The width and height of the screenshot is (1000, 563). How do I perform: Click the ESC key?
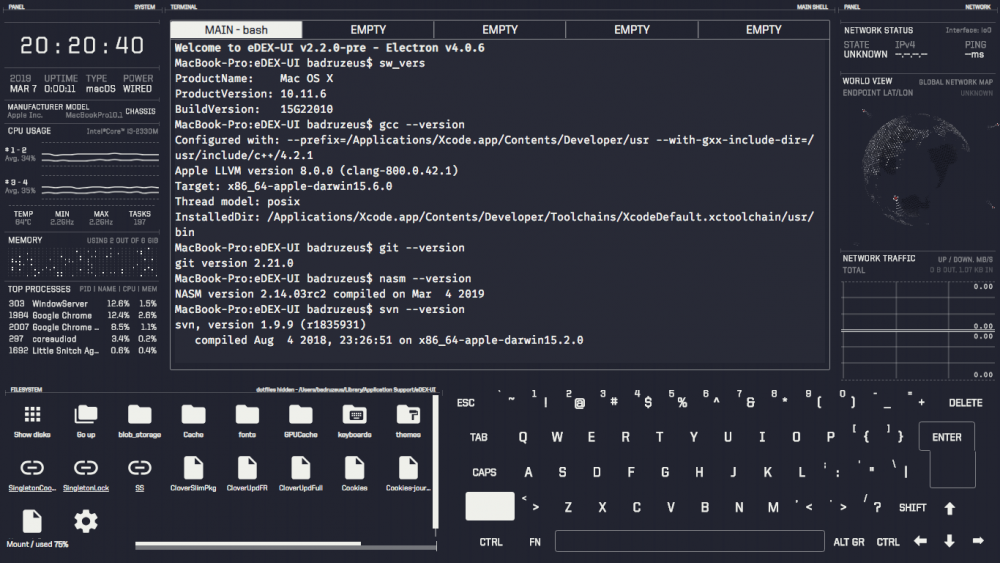(466, 403)
